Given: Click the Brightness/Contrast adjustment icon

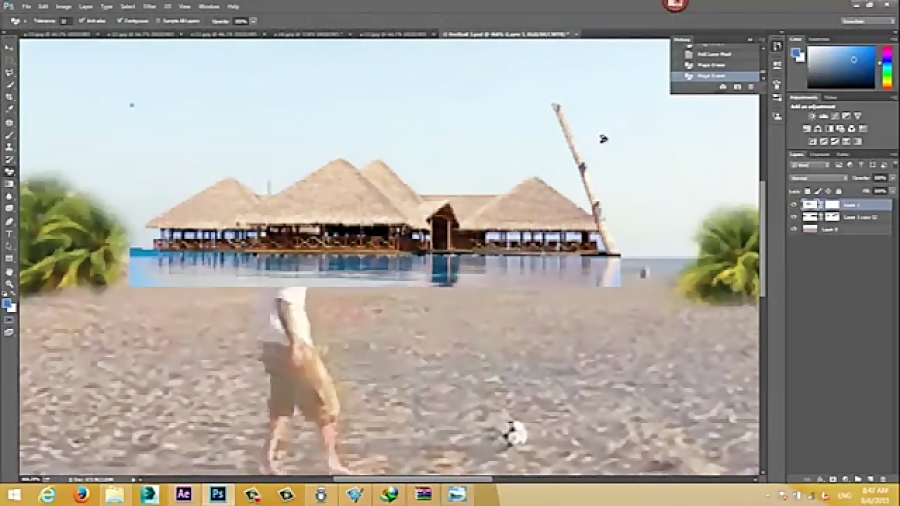Looking at the screenshot, I should [811, 117].
